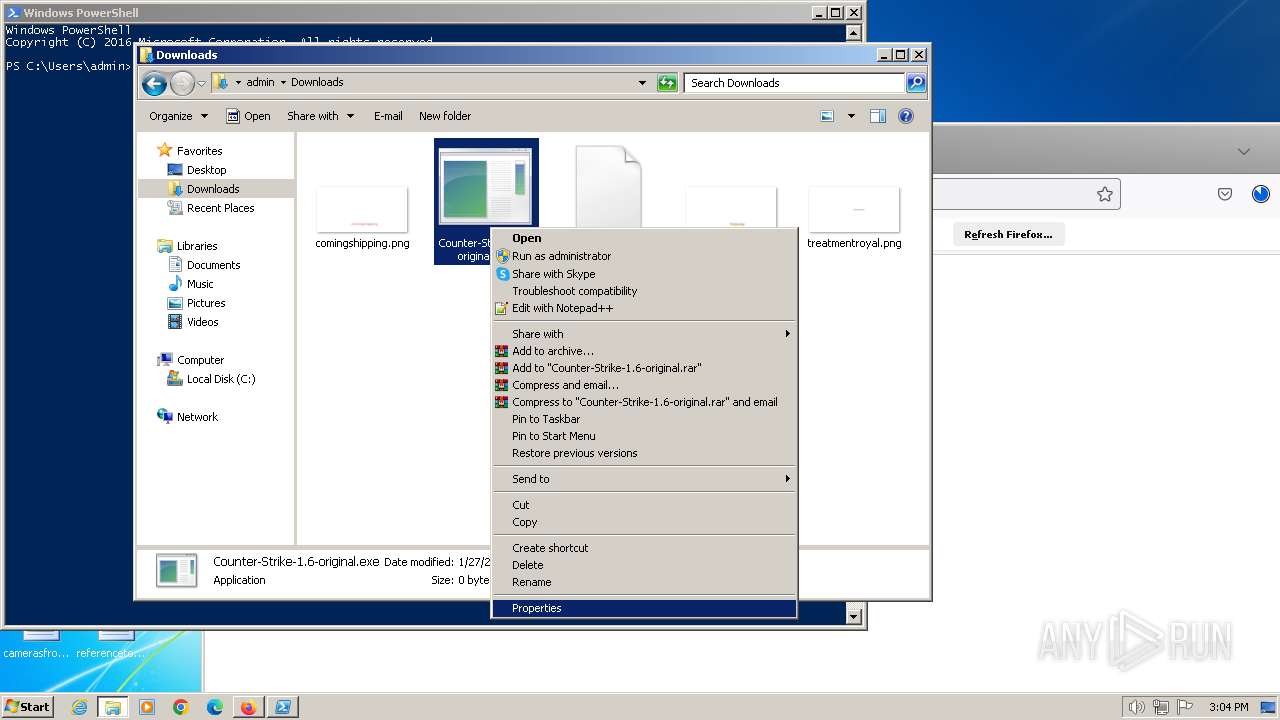
Task: Click Refresh Firefox… button
Action: point(1008,234)
